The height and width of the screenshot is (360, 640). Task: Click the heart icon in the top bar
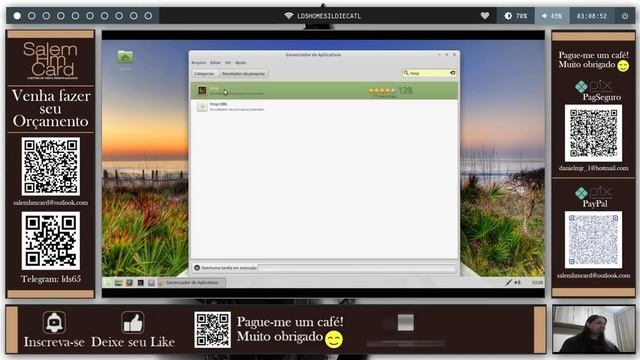(484, 16)
